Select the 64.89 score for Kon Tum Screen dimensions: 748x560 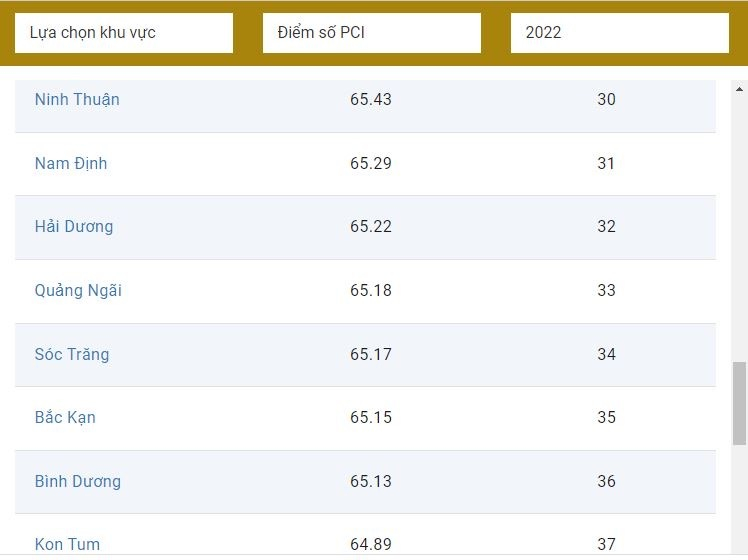click(x=371, y=545)
